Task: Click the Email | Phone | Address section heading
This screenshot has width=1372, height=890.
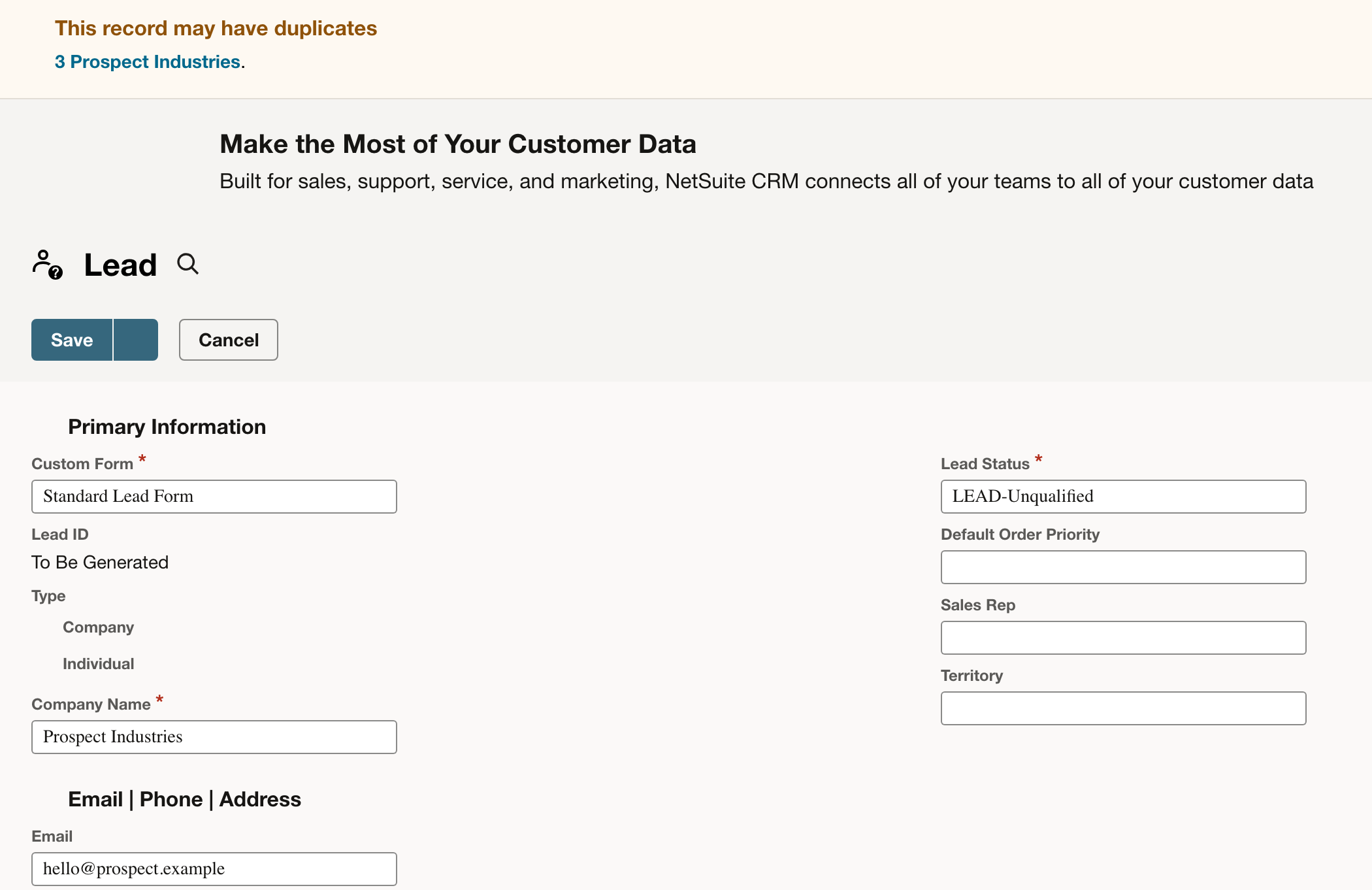Action: [x=184, y=799]
